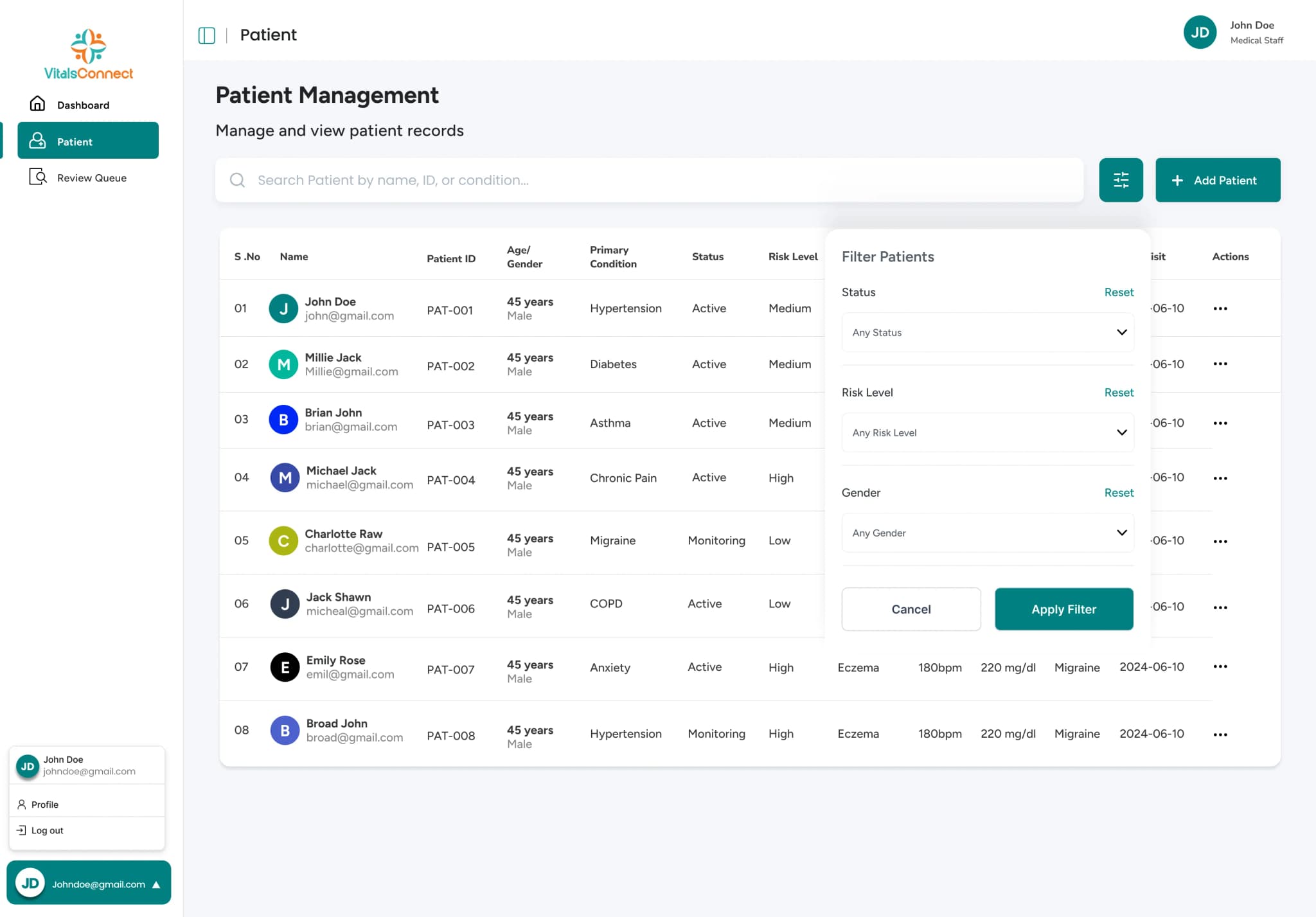This screenshot has width=1316, height=917.
Task: Click Jack Shawn patient name
Action: click(339, 597)
